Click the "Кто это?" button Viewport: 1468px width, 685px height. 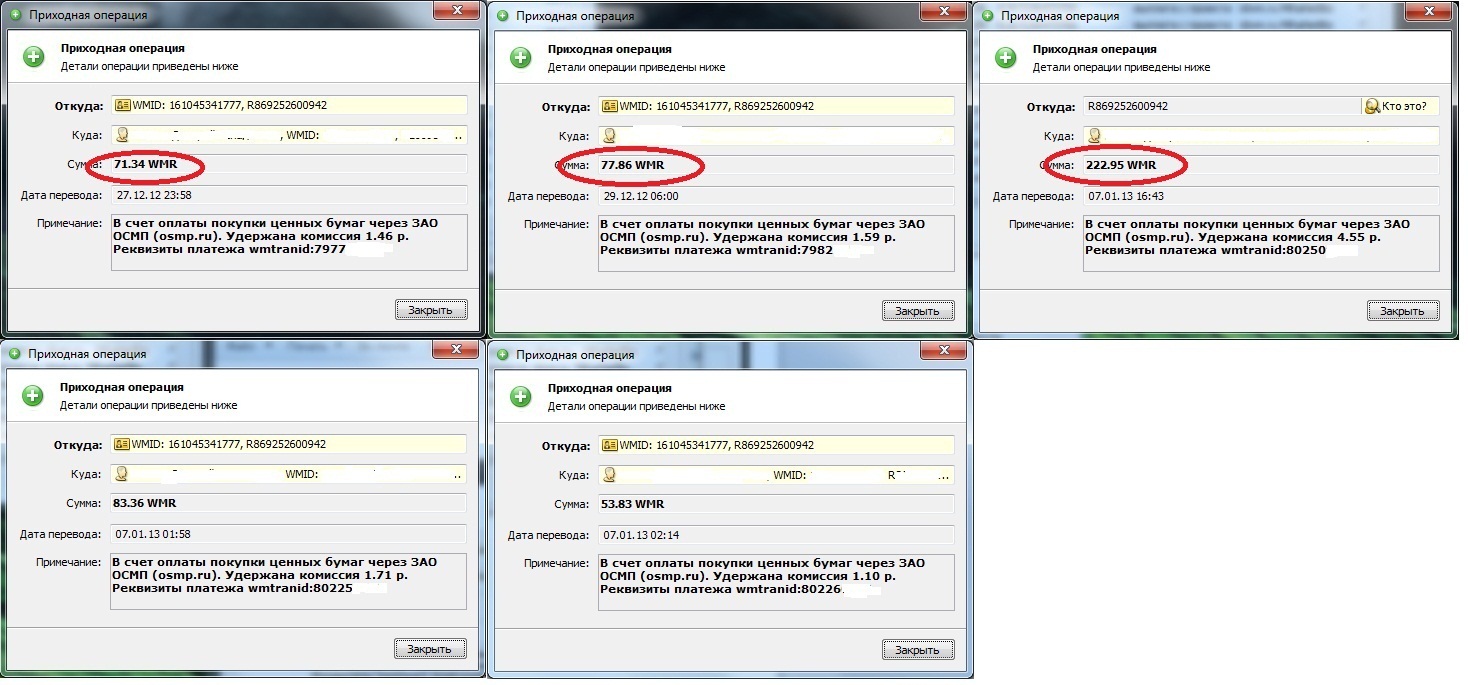(x=1399, y=106)
